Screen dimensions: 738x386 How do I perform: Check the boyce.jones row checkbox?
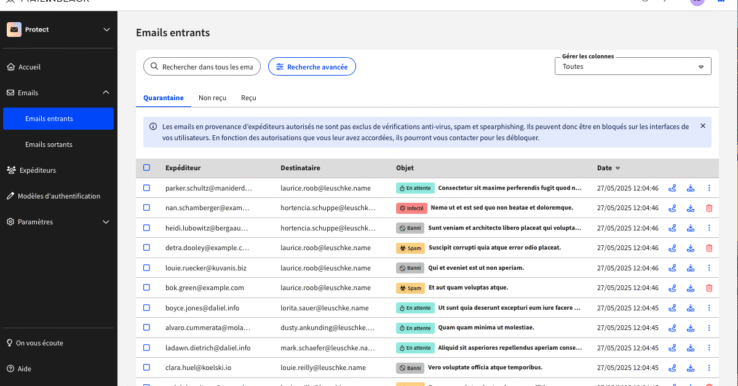[146, 308]
